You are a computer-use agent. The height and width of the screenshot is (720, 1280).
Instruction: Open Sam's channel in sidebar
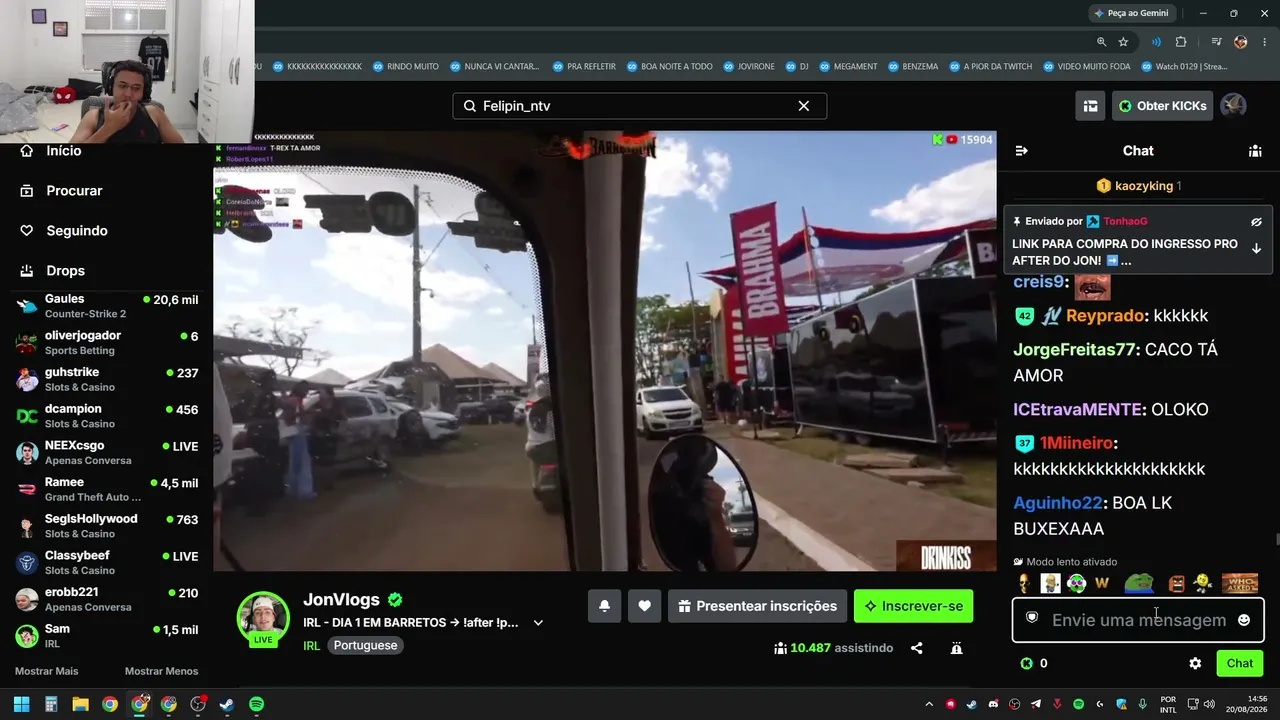pos(107,636)
